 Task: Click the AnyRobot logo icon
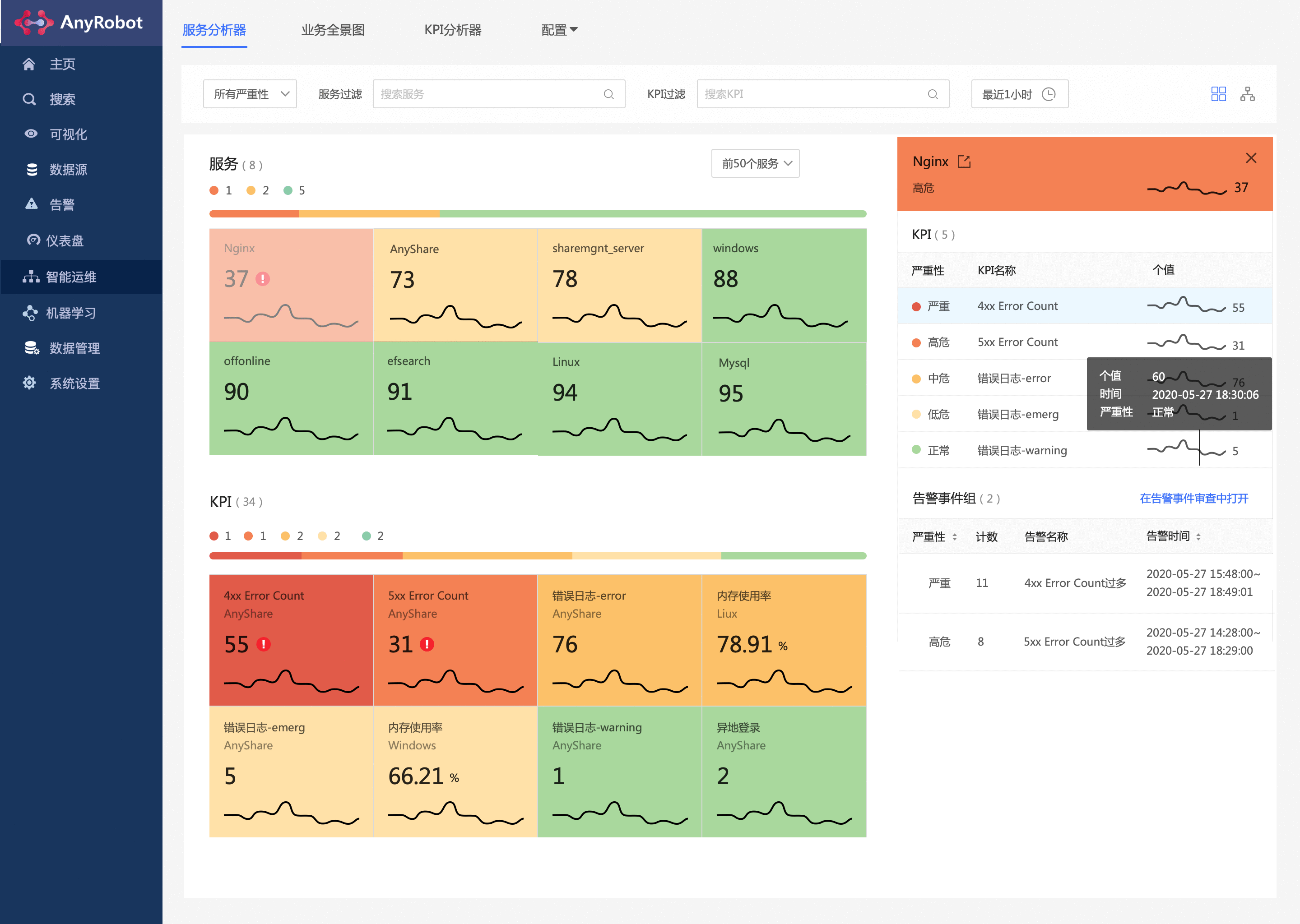click(33, 22)
